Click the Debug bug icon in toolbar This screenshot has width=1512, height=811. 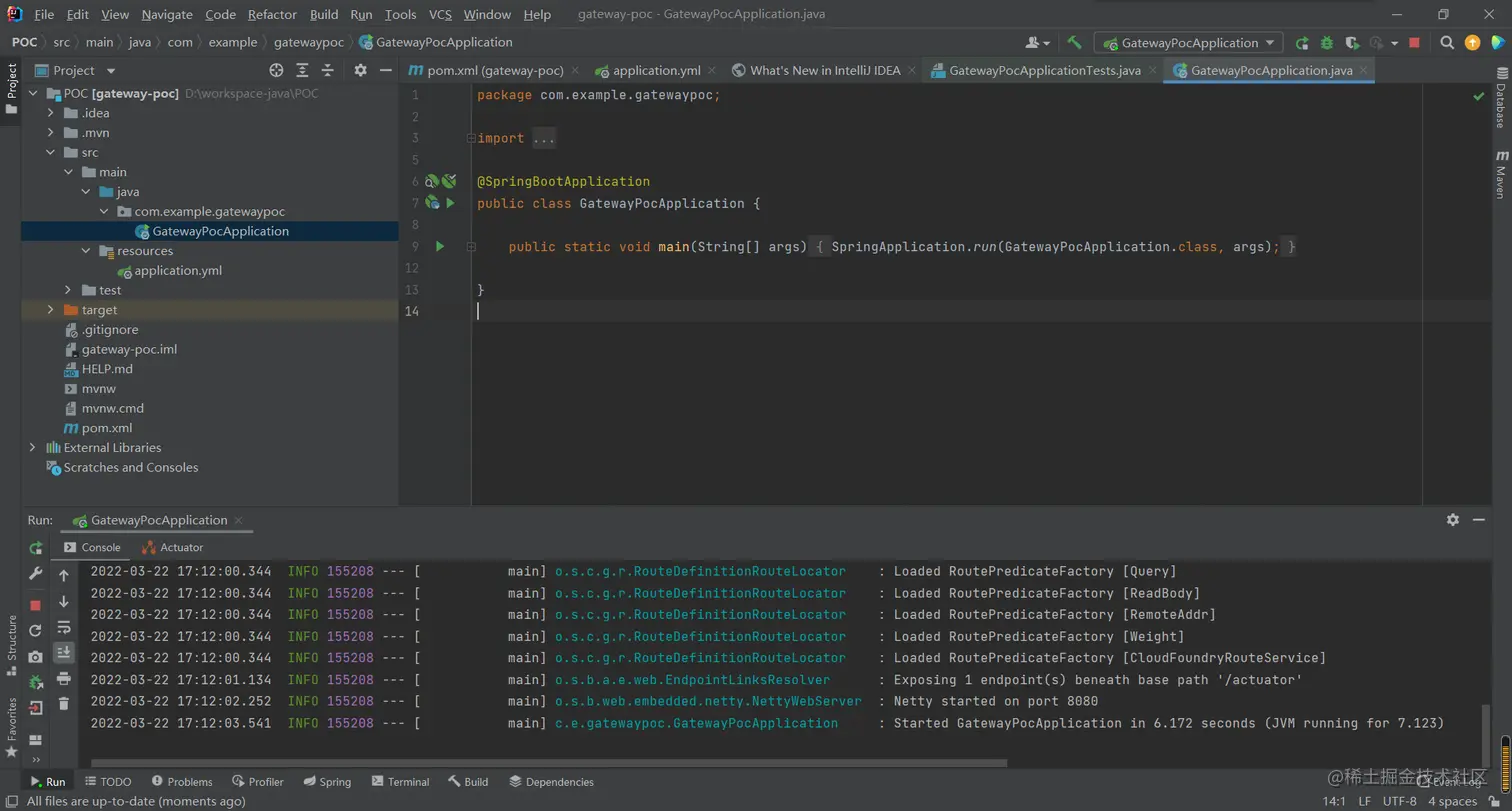(x=1327, y=43)
